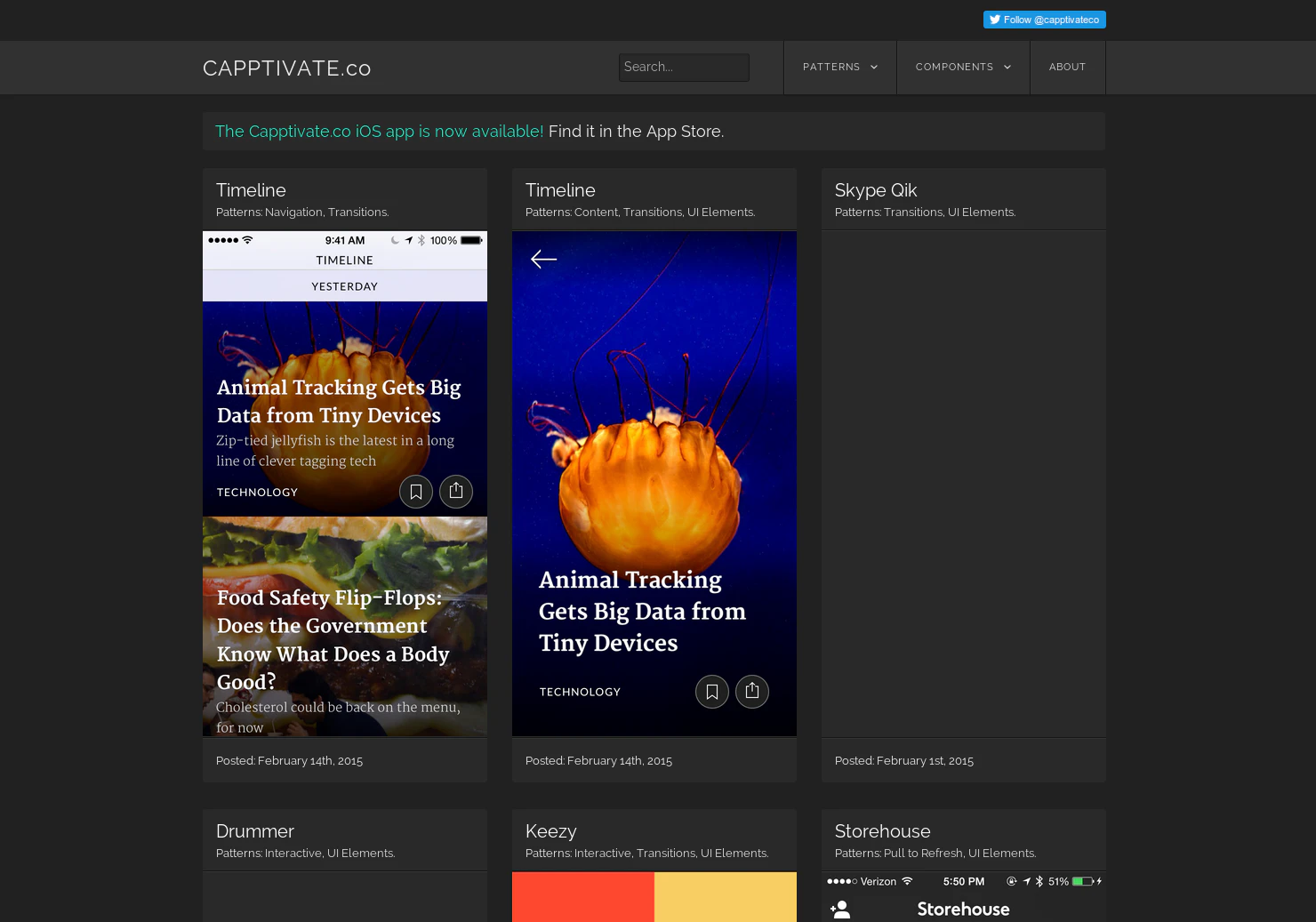The width and height of the screenshot is (1316, 922).
Task: Click UI Elements tag under Storehouse
Action: coord(1001,854)
